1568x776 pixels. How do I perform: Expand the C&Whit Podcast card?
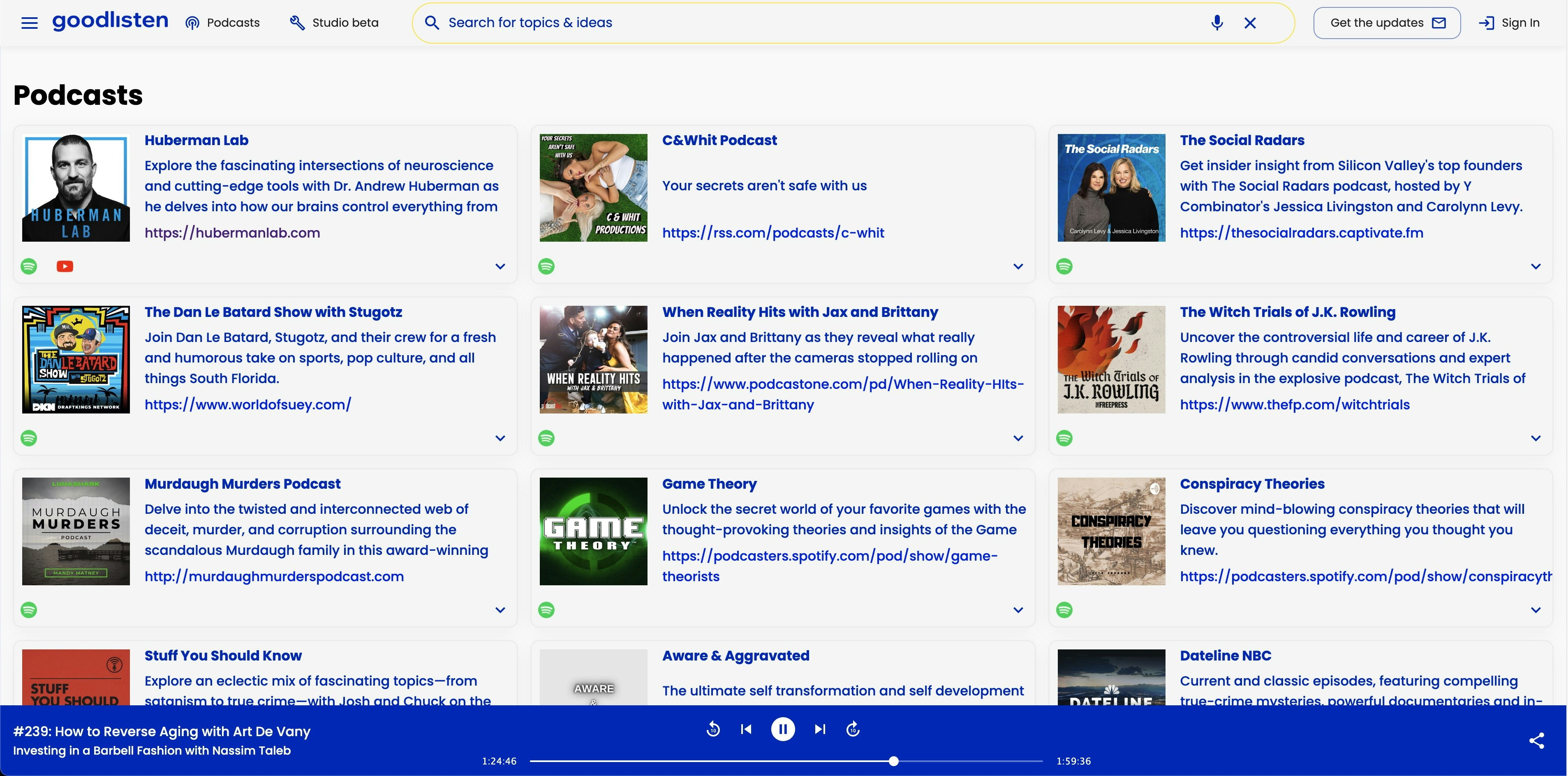point(1018,266)
